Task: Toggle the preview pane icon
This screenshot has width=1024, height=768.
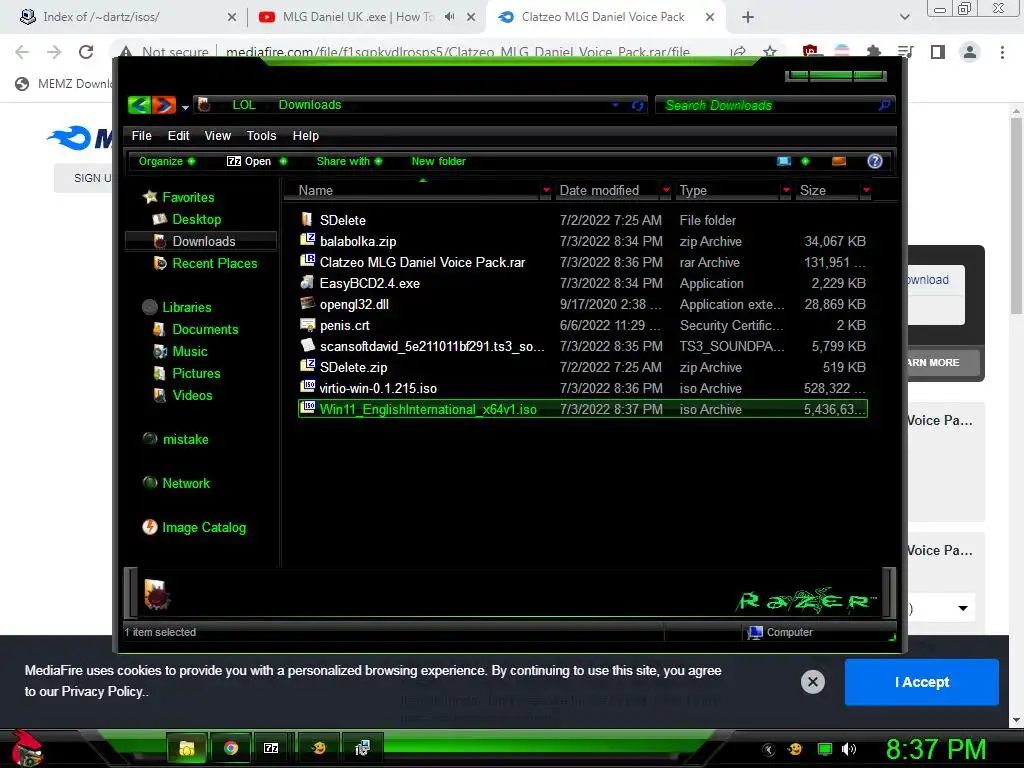Action: (x=839, y=161)
